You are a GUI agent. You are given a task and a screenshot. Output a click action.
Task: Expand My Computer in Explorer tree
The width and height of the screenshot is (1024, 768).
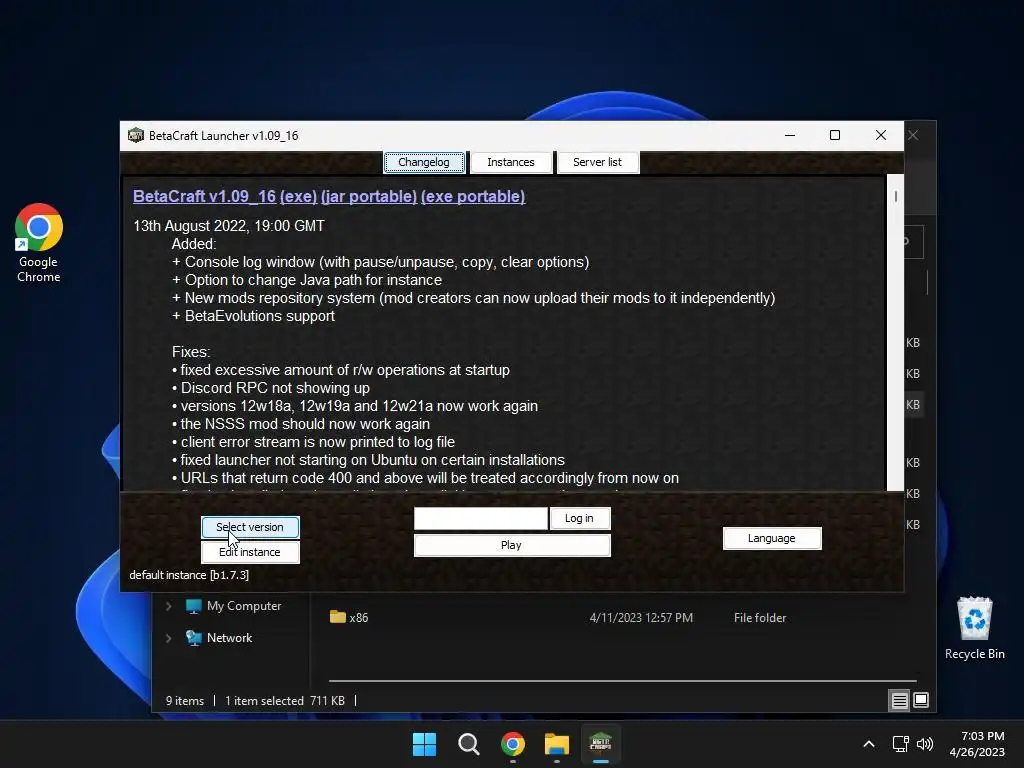pos(168,606)
